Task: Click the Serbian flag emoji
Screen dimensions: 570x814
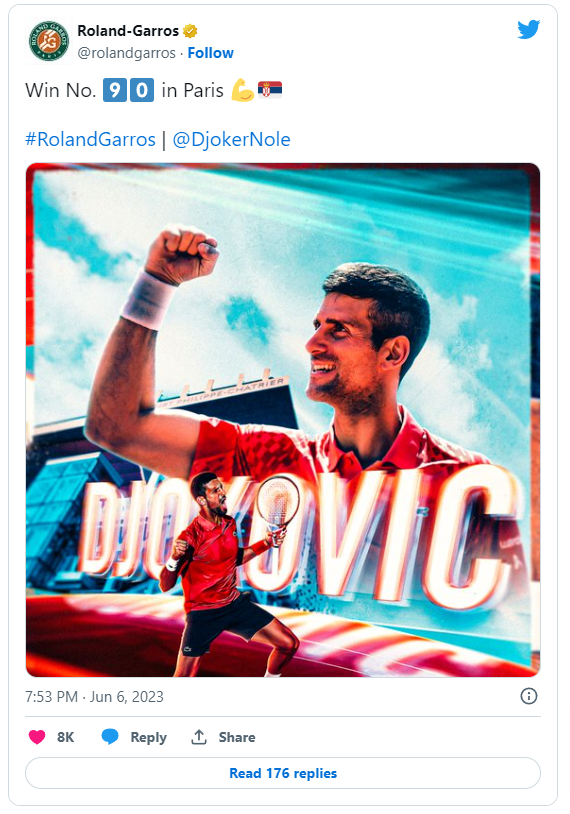Action: (x=270, y=90)
